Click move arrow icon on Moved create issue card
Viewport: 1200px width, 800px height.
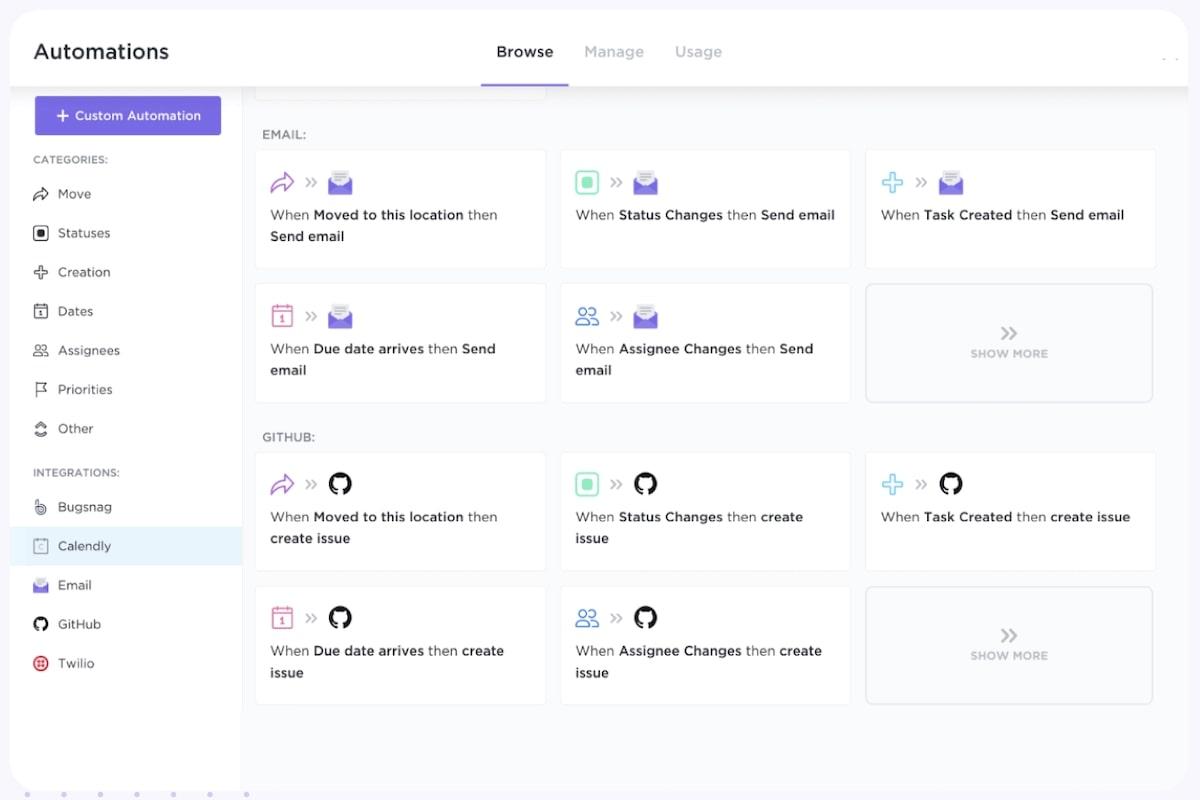[x=283, y=484]
